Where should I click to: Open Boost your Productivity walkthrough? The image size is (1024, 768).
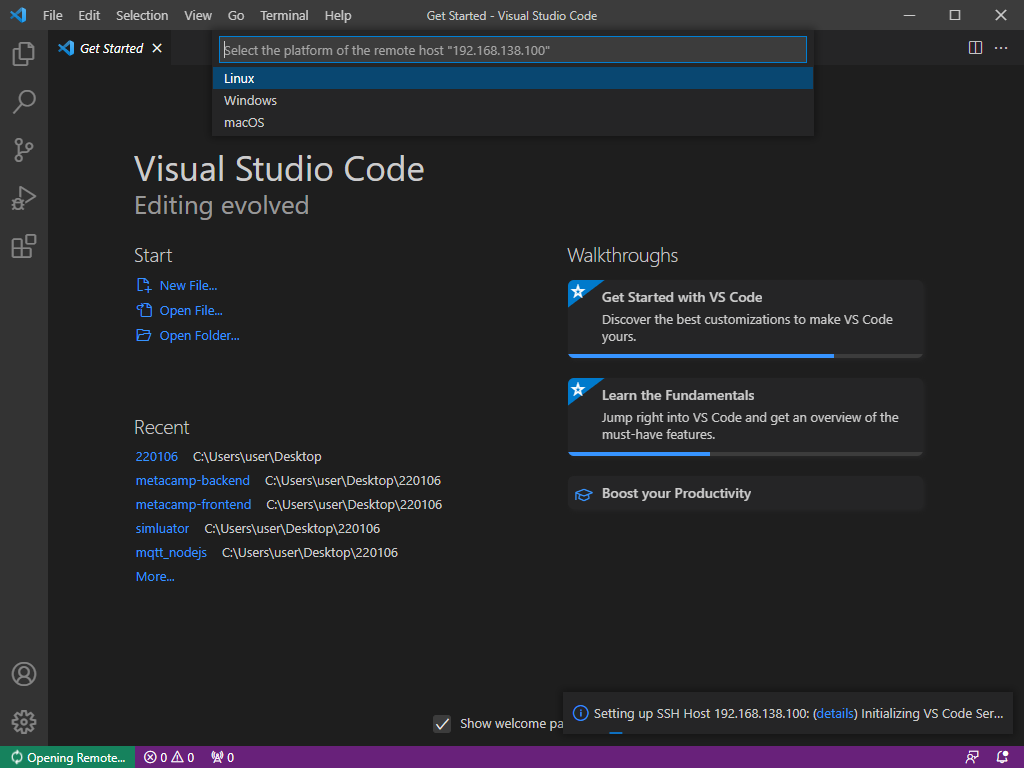(745, 493)
